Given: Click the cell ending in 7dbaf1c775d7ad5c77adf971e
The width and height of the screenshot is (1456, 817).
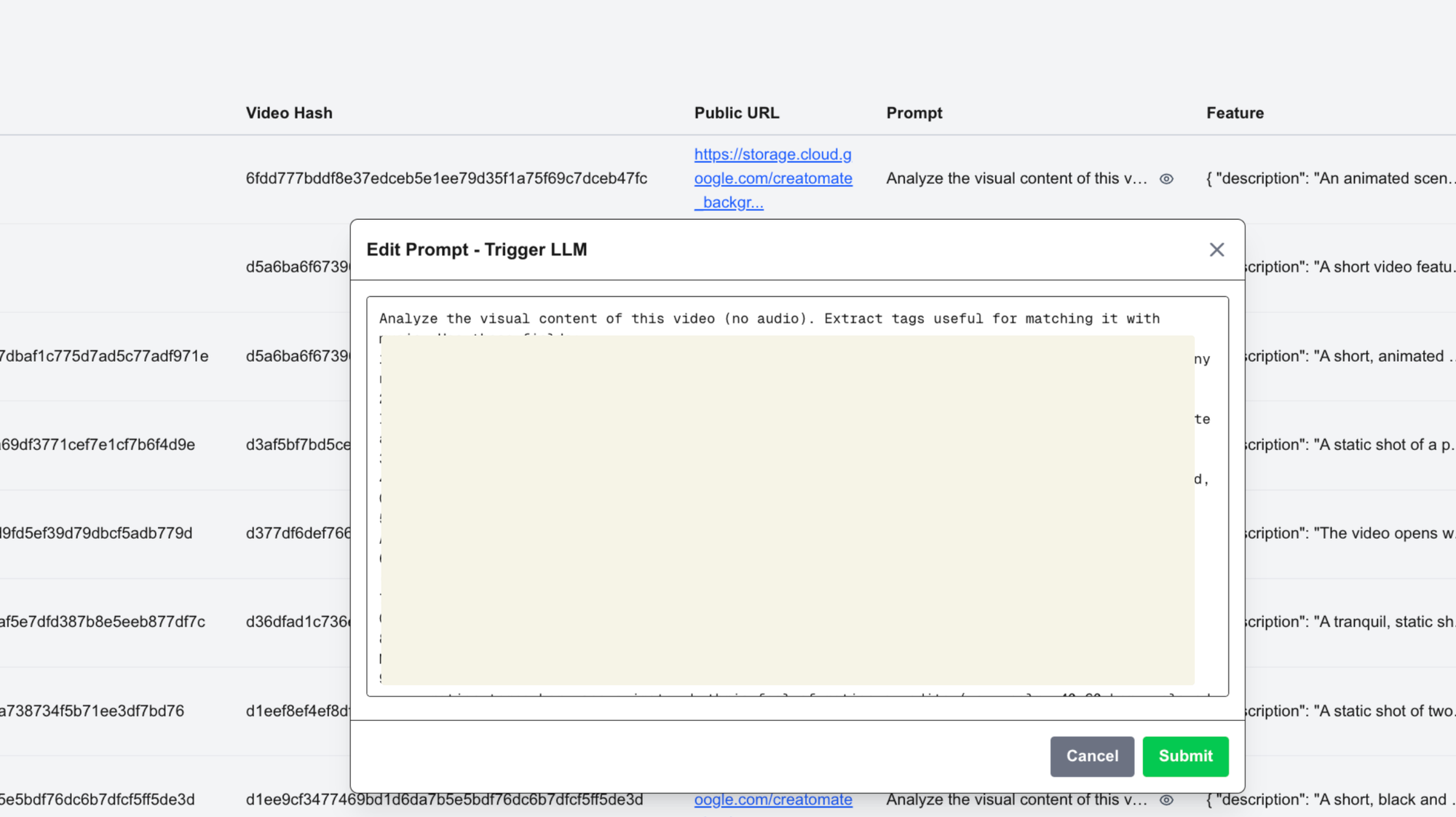Looking at the screenshot, I should pos(104,356).
